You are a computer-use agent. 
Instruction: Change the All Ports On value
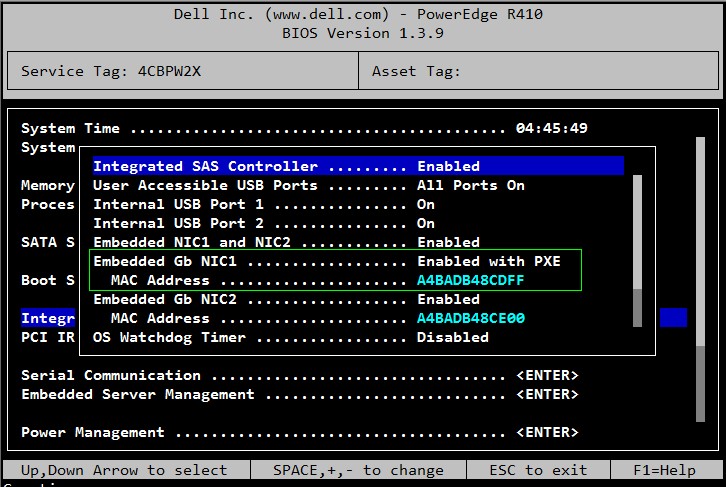tap(471, 185)
